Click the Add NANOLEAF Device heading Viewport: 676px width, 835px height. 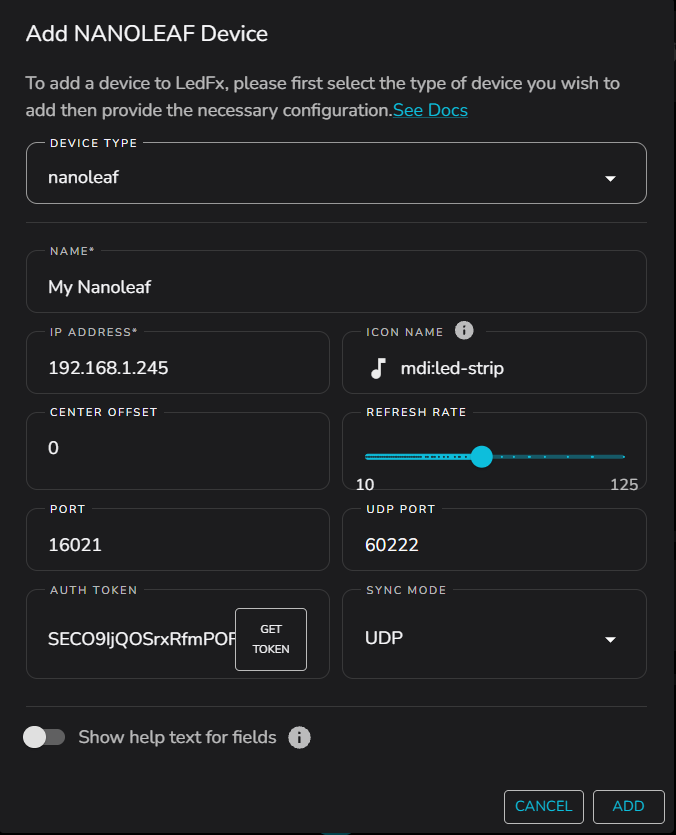(x=147, y=34)
